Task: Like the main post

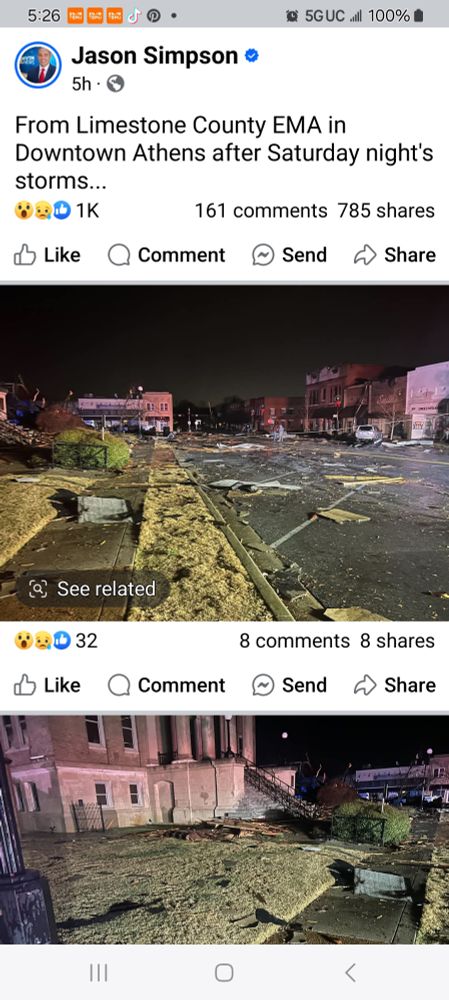Action: [x=47, y=255]
